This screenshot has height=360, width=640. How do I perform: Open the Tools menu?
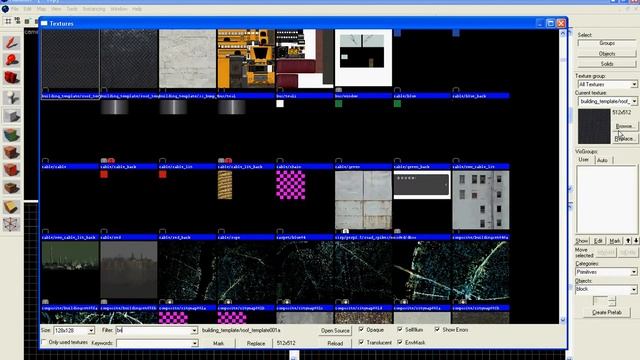click(72, 9)
